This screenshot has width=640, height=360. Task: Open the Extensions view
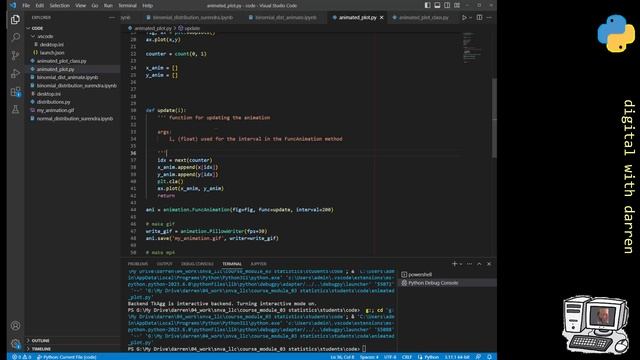tap(16, 92)
